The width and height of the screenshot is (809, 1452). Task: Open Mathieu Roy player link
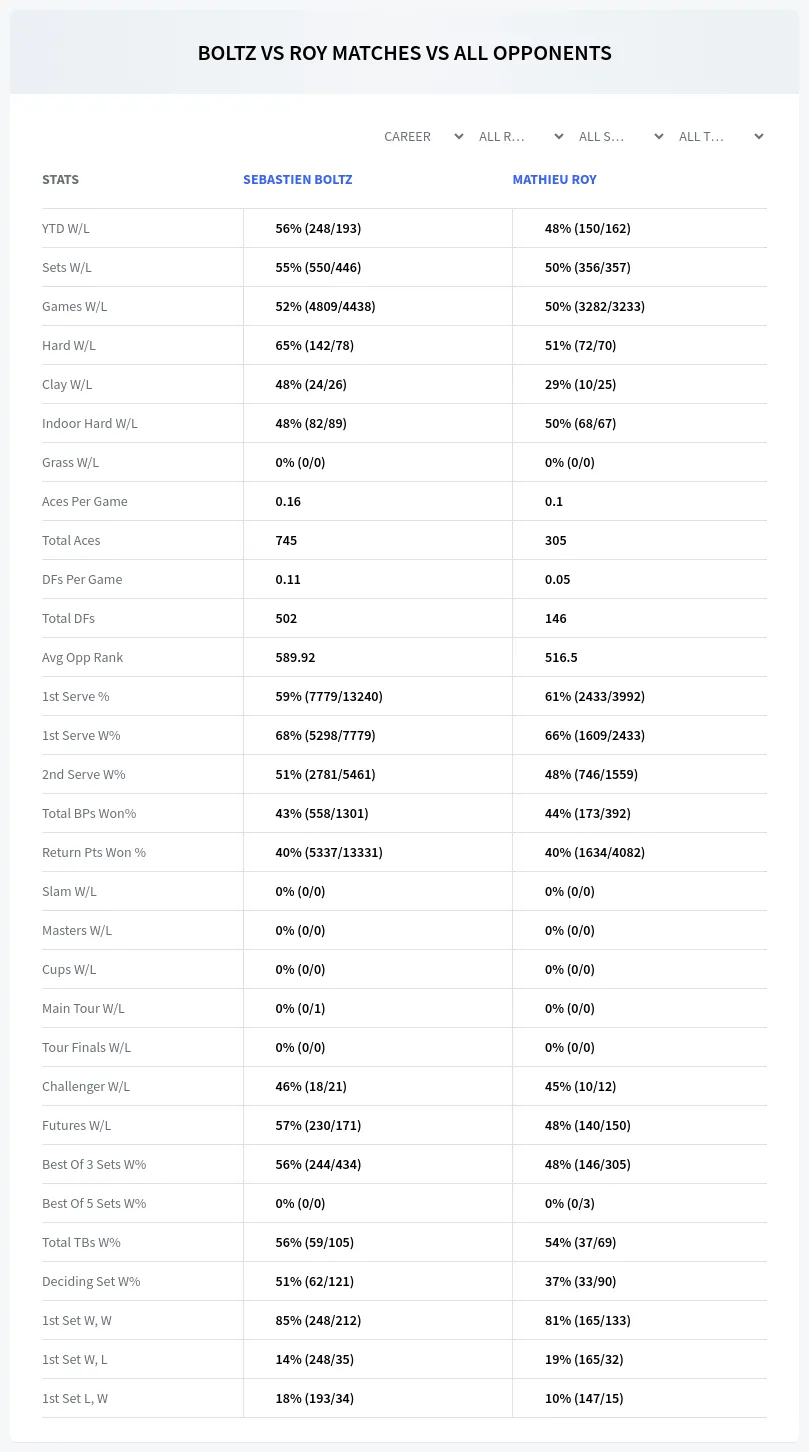555,180
